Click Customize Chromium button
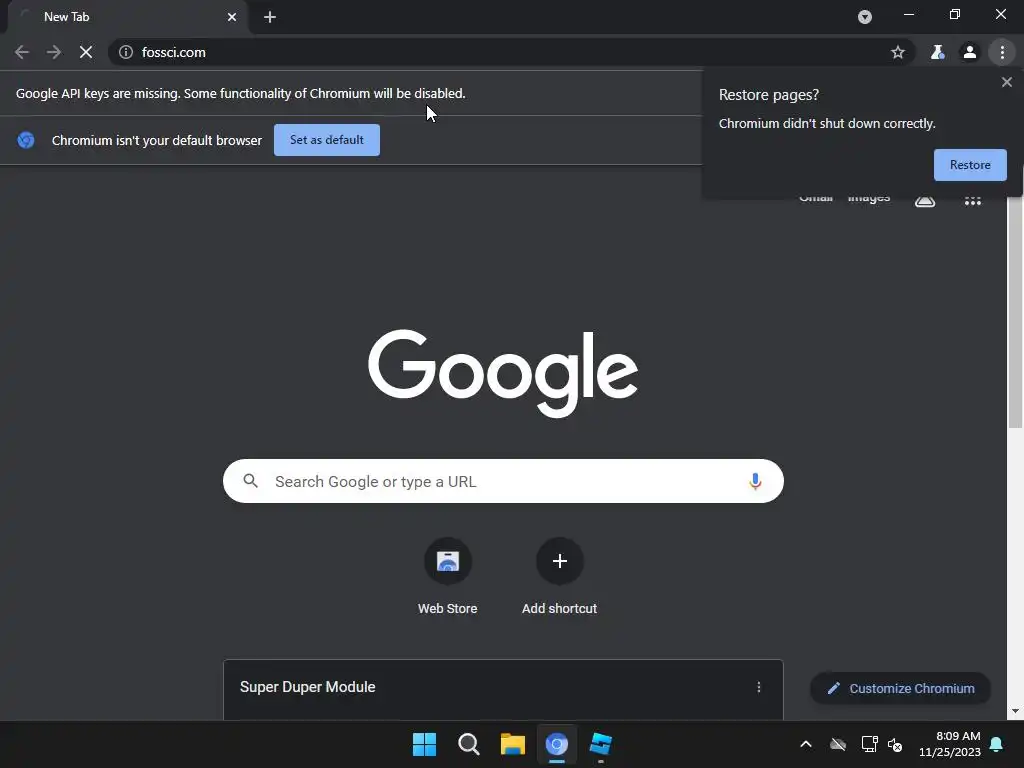1024x768 pixels. (901, 688)
